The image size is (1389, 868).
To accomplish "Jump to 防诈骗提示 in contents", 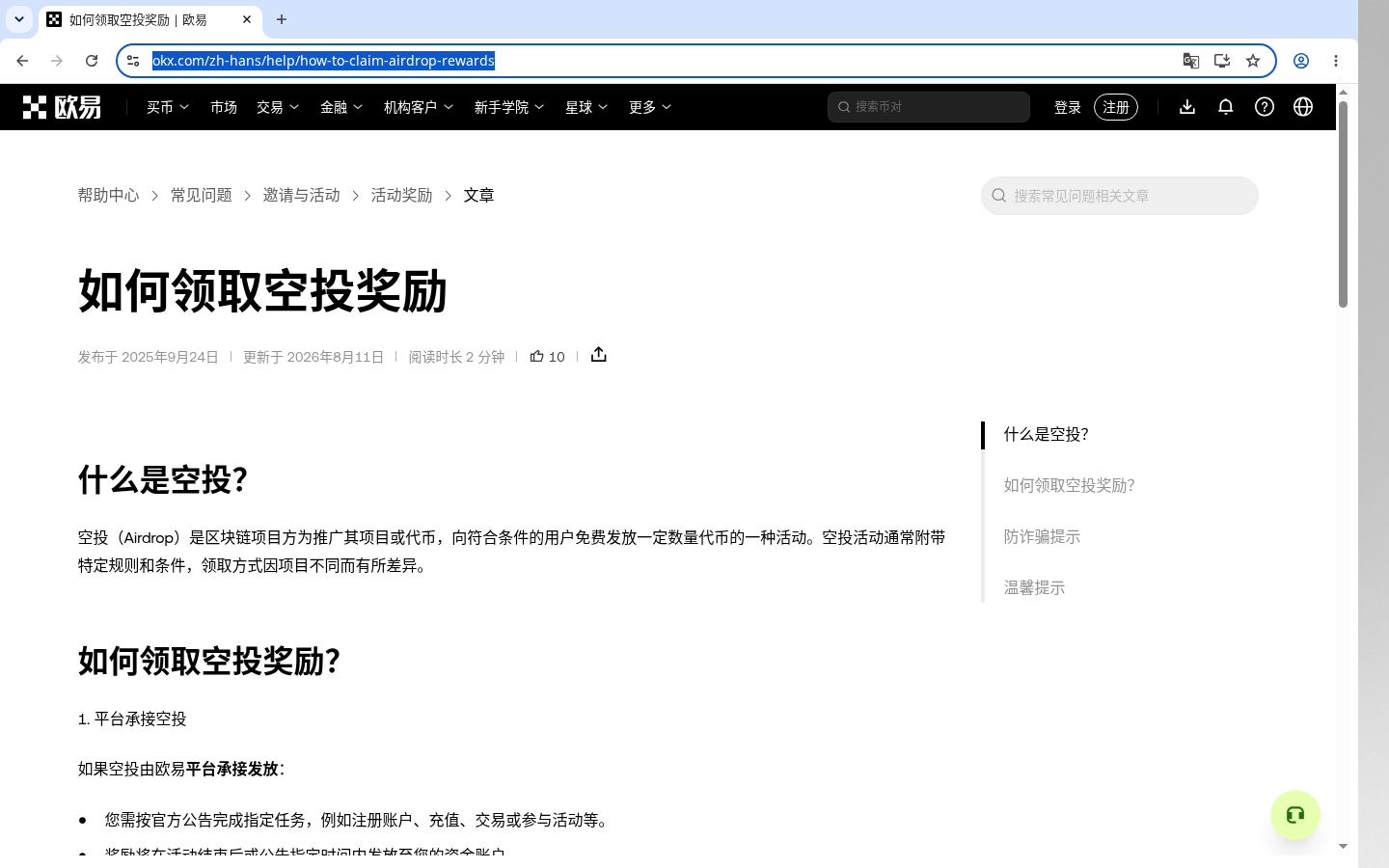I will [1043, 537].
